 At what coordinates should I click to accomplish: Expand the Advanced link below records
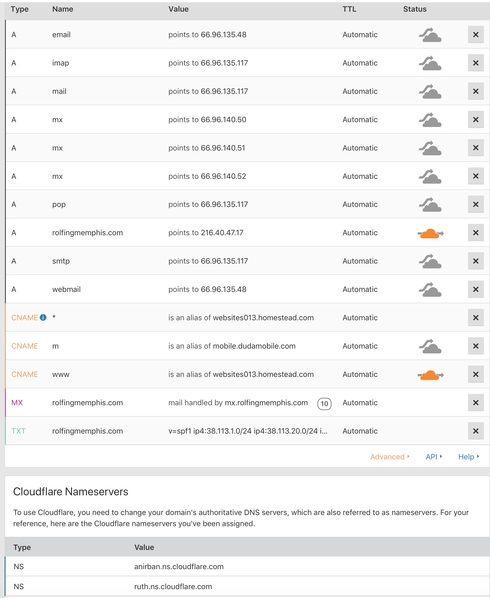(389, 457)
